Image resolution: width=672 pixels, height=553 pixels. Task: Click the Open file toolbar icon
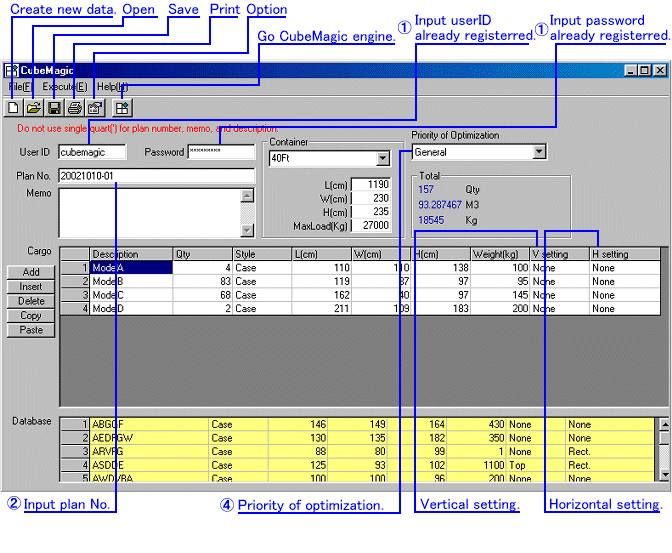(x=34, y=107)
